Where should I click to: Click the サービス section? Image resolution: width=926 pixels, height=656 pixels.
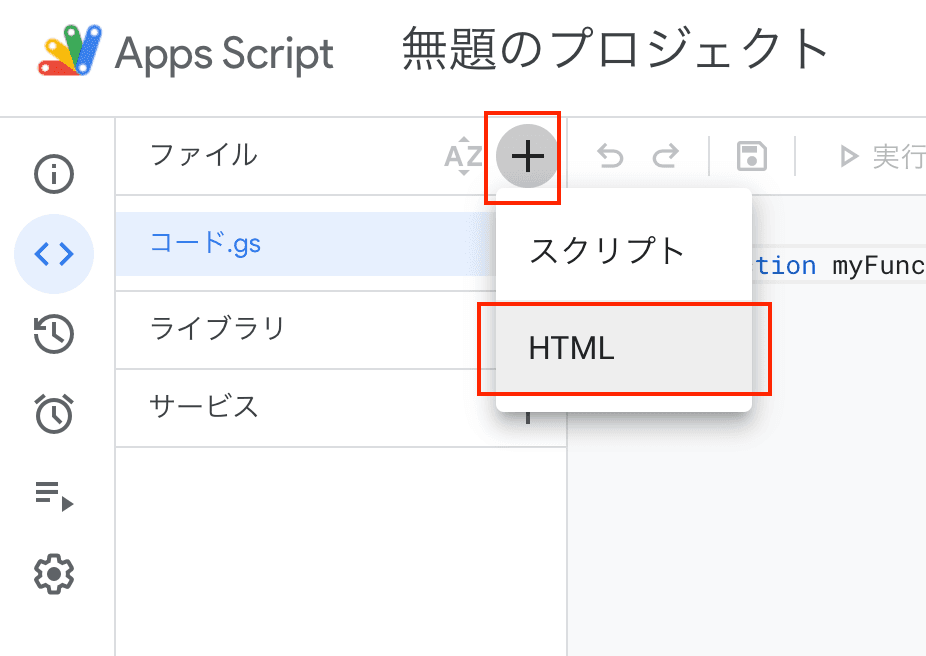204,406
